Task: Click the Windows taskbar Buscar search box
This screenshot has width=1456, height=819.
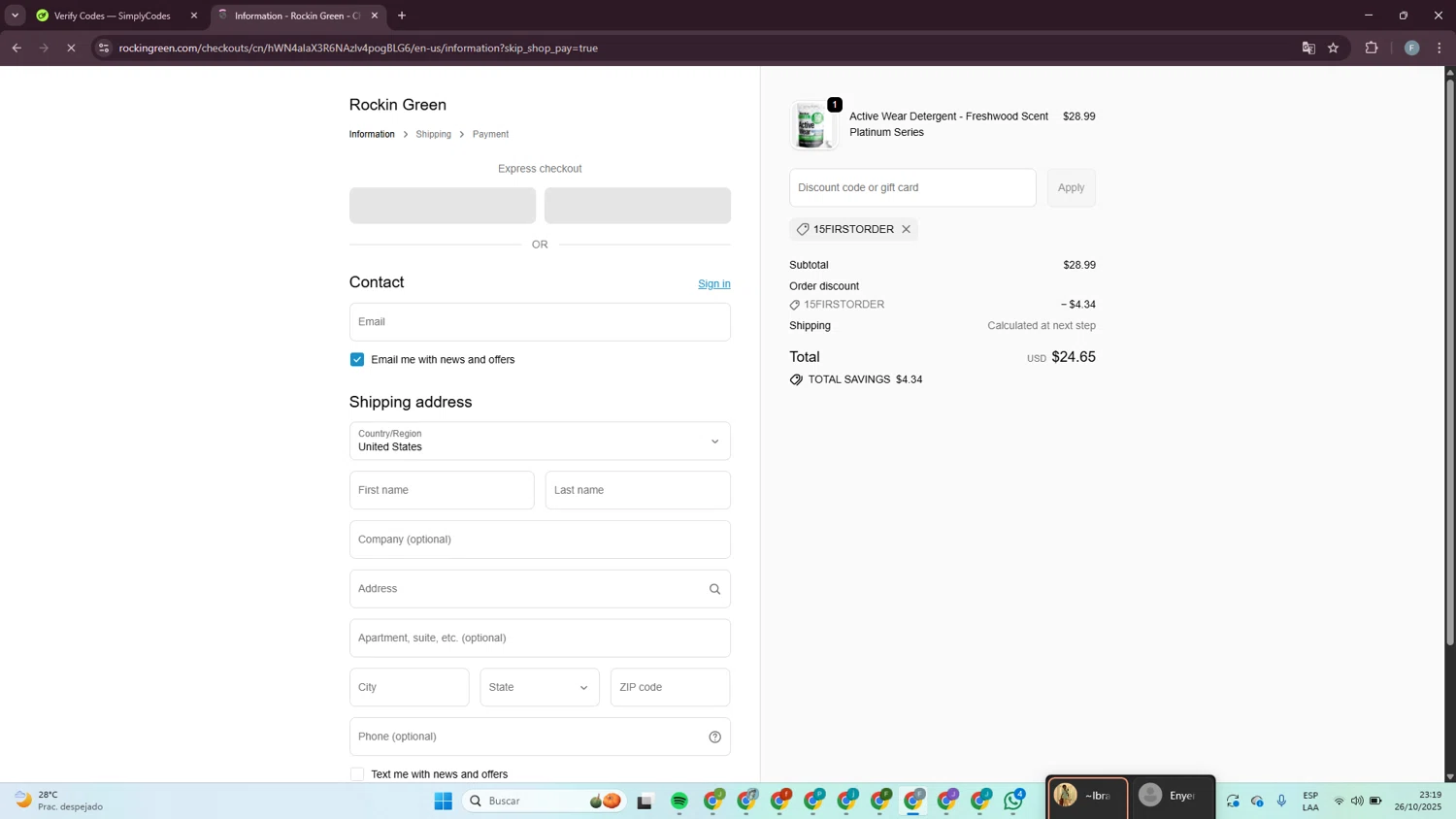Action: pyautogui.click(x=544, y=801)
